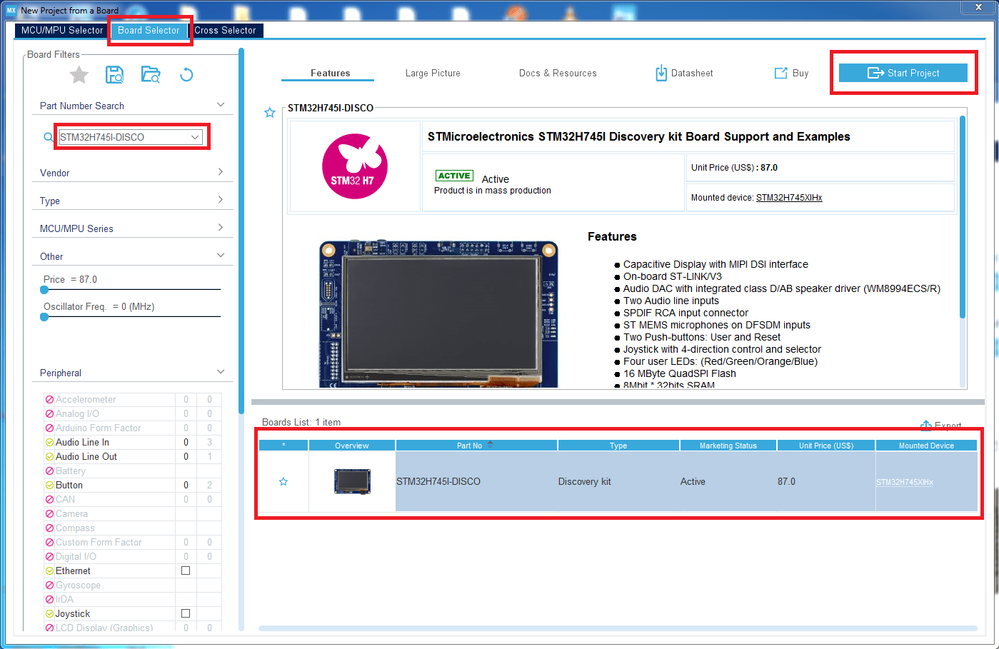Click Button peripheral status icon
The width and height of the screenshot is (999, 649).
click(50, 485)
